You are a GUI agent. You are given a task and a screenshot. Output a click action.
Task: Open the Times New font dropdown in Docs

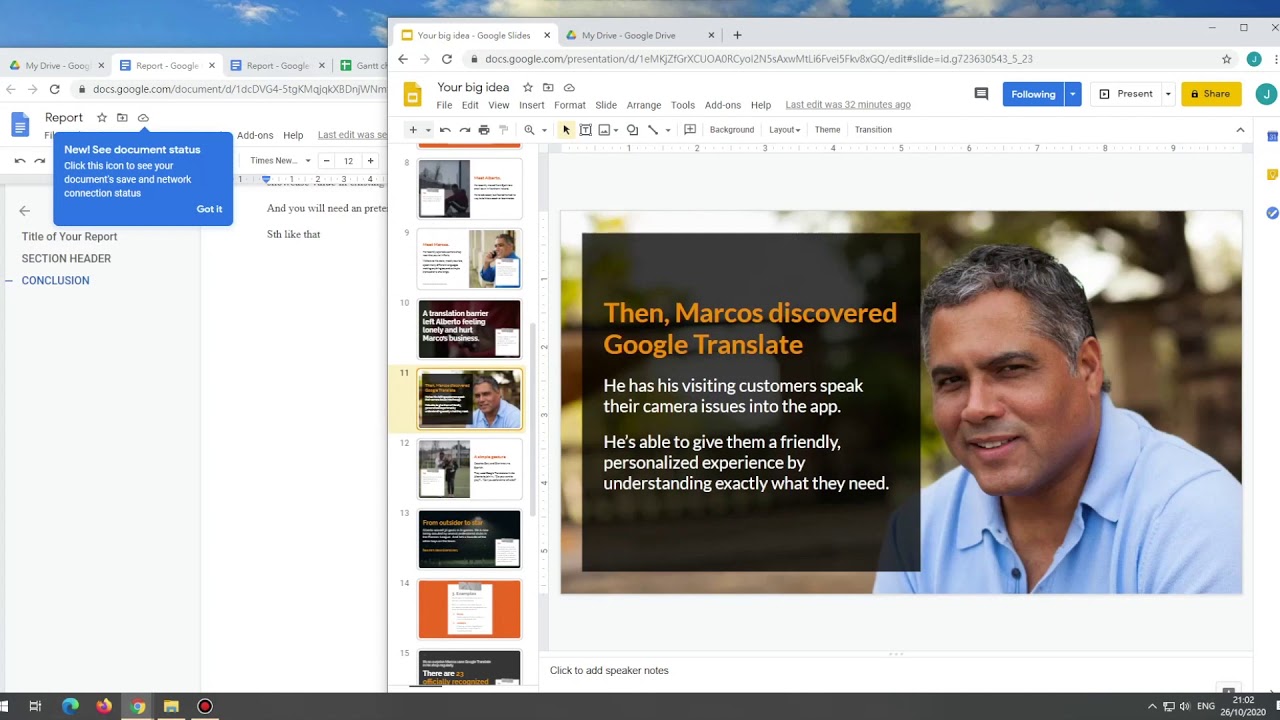tap(280, 161)
